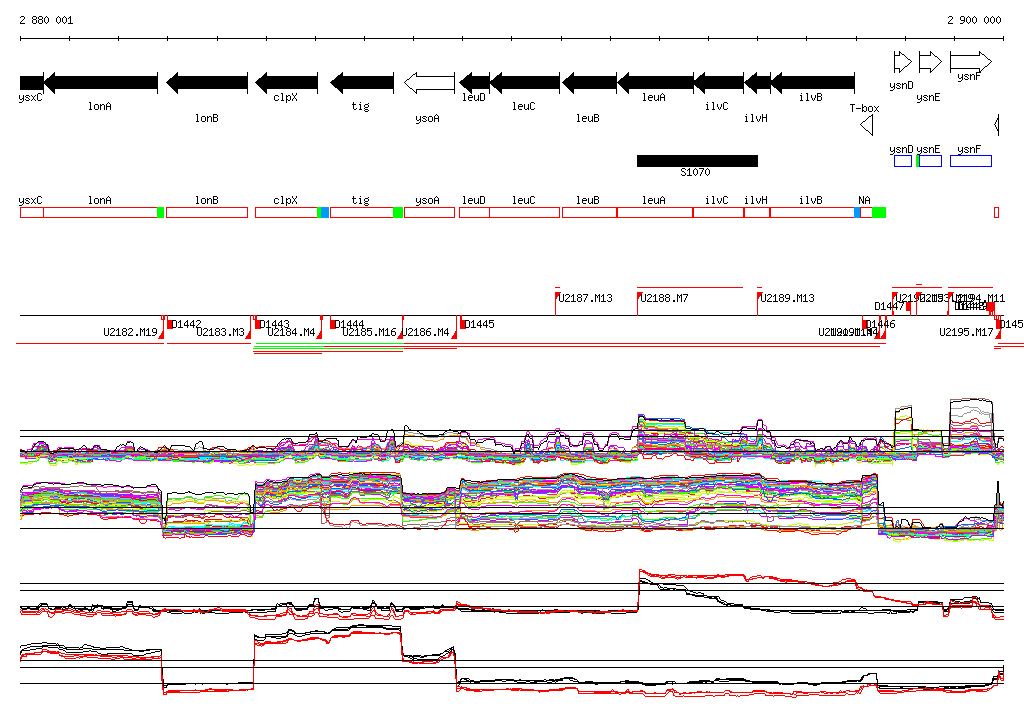Screen dimensions: 1024x714
Task: Click the black clpX gene arrow
Action: (286, 83)
